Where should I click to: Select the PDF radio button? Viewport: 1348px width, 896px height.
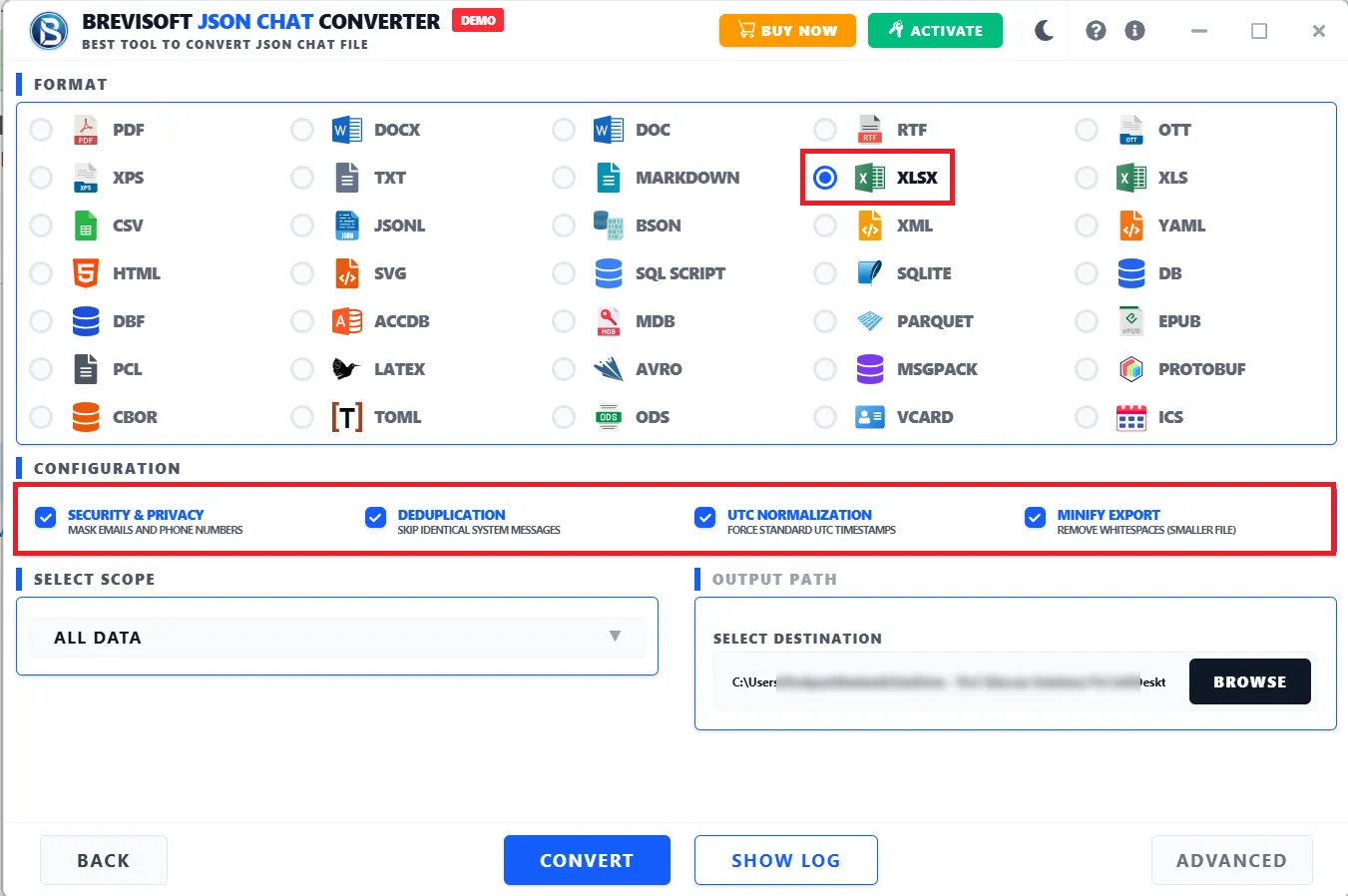coord(41,130)
